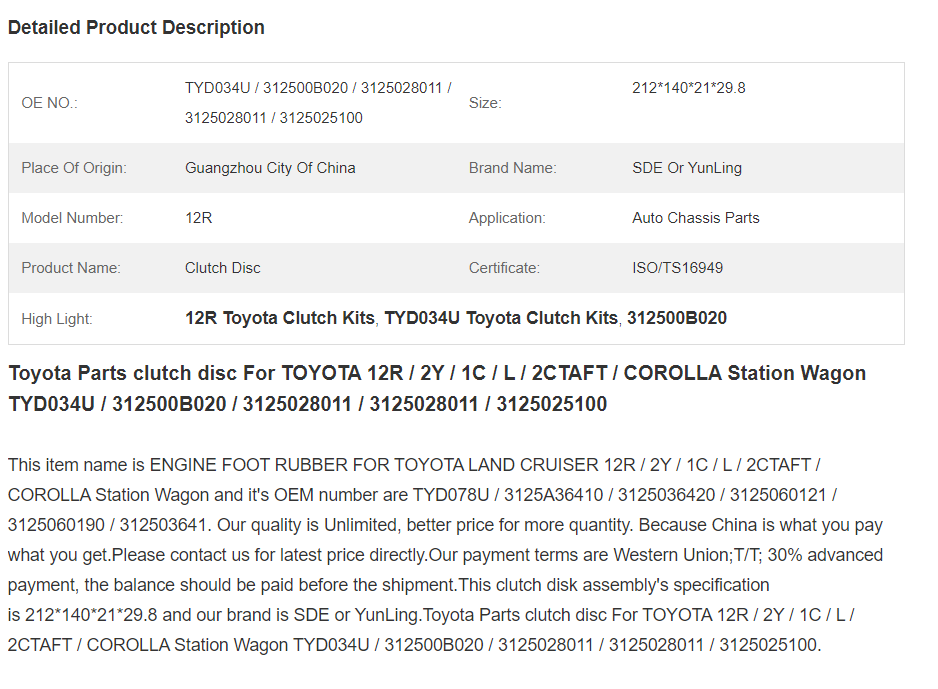Open the 'TYD034U Toyota Clutch Kits' highlight link
Screen dimensions: 938x689
(x=501, y=318)
